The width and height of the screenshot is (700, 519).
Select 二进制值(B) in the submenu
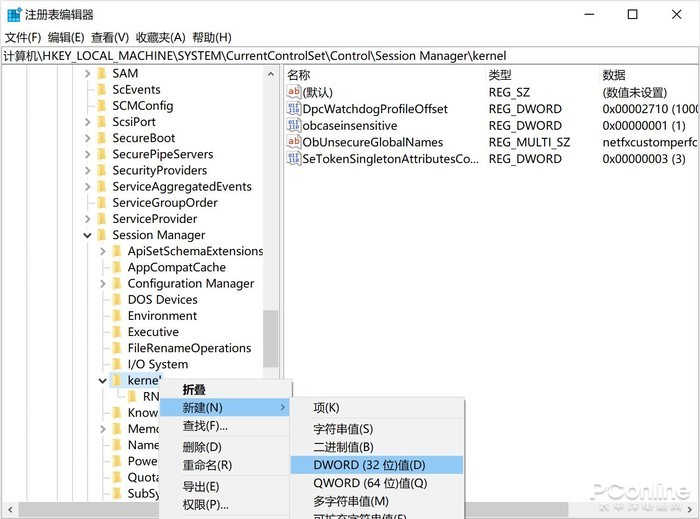[376, 447]
